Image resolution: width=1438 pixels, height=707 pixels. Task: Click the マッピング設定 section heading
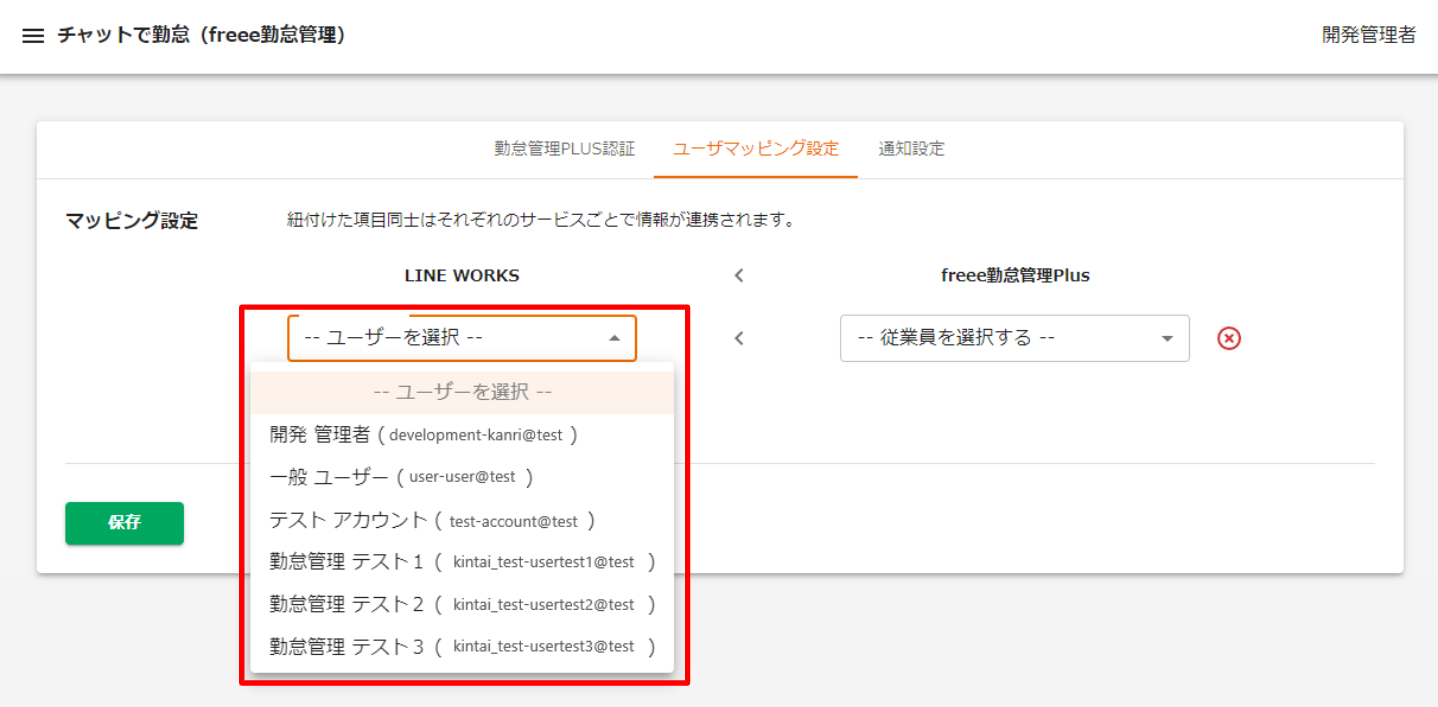point(132,221)
